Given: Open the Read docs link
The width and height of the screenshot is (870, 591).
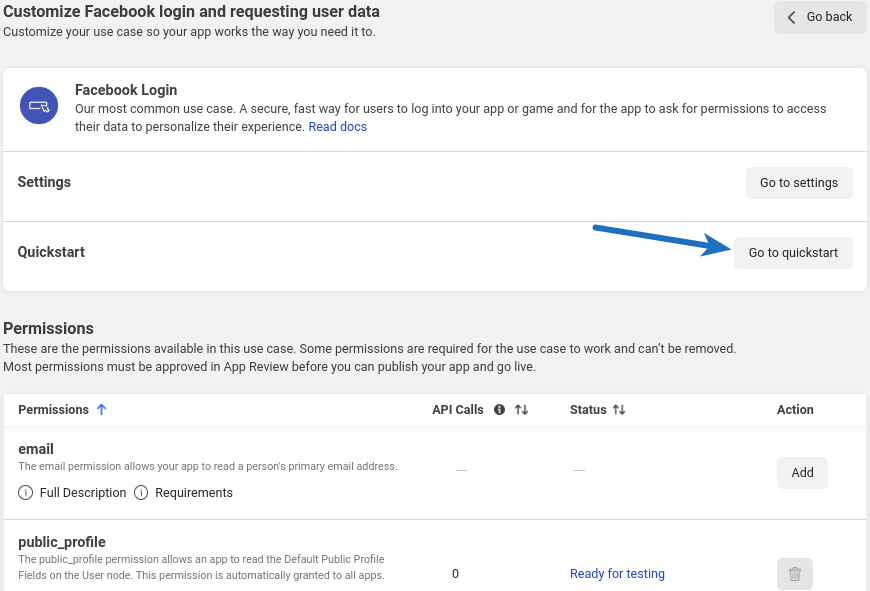Looking at the screenshot, I should click(x=337, y=127).
